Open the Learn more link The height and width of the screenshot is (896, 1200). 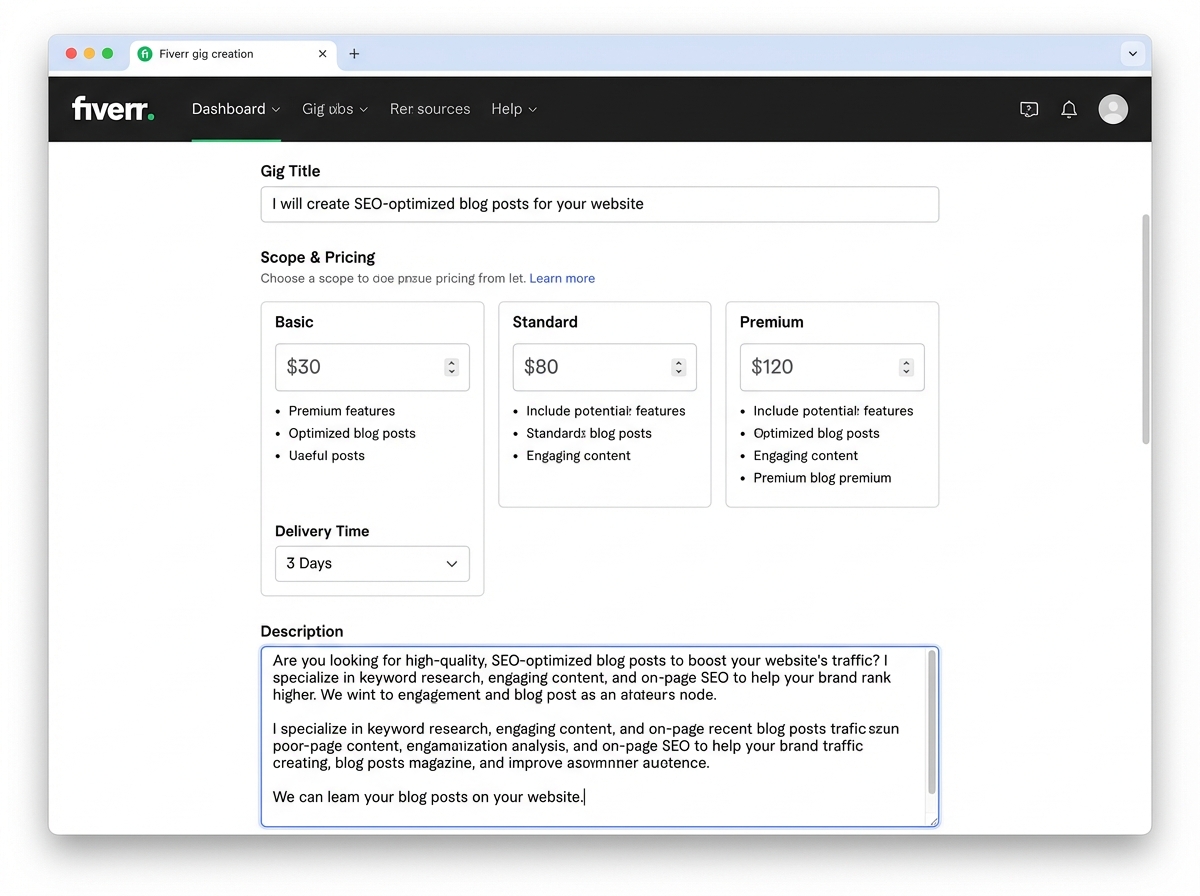[562, 278]
